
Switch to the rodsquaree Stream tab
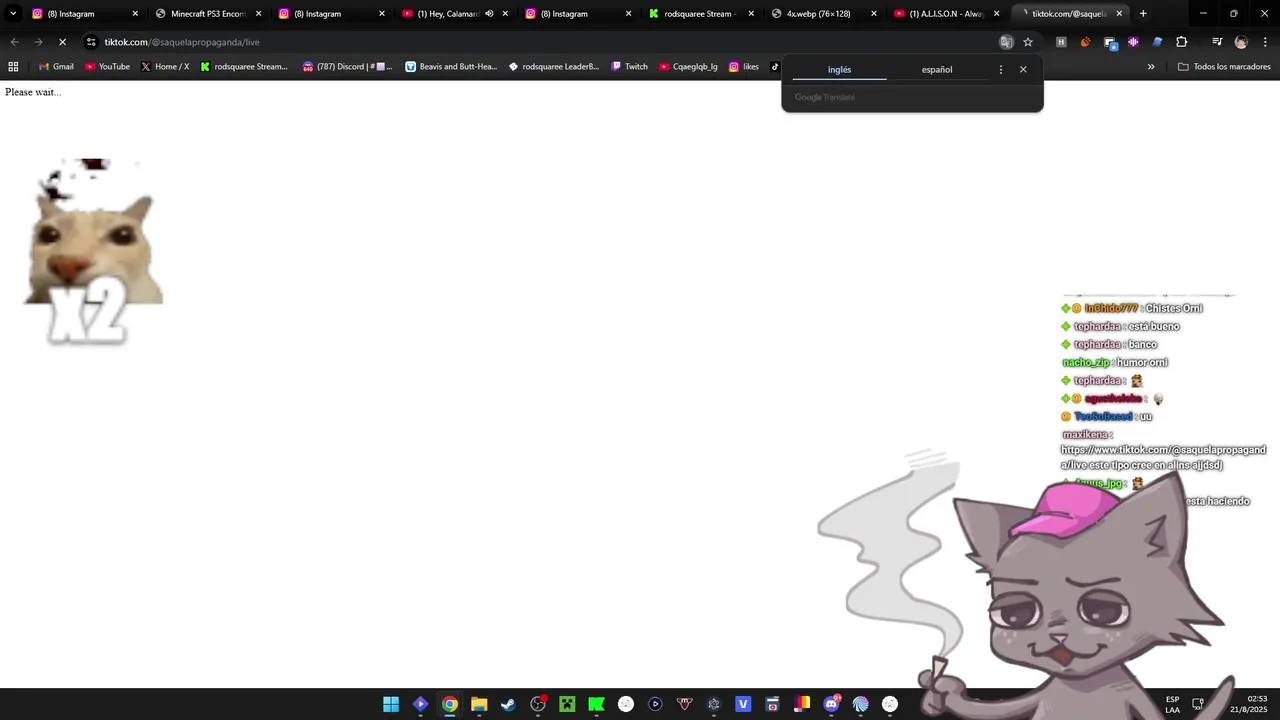pyautogui.click(x=700, y=14)
